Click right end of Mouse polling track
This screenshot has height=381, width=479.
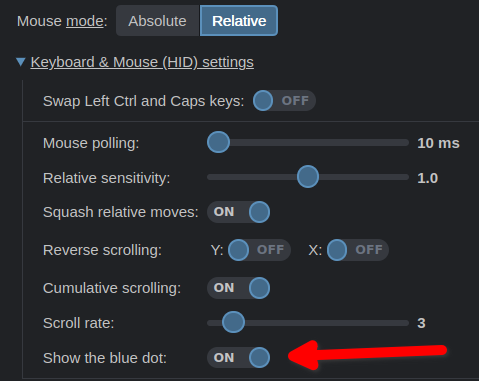[x=405, y=143]
